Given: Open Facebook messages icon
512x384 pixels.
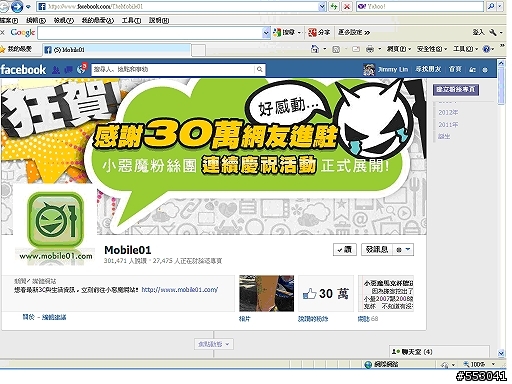Looking at the screenshot, I should [x=68, y=70].
